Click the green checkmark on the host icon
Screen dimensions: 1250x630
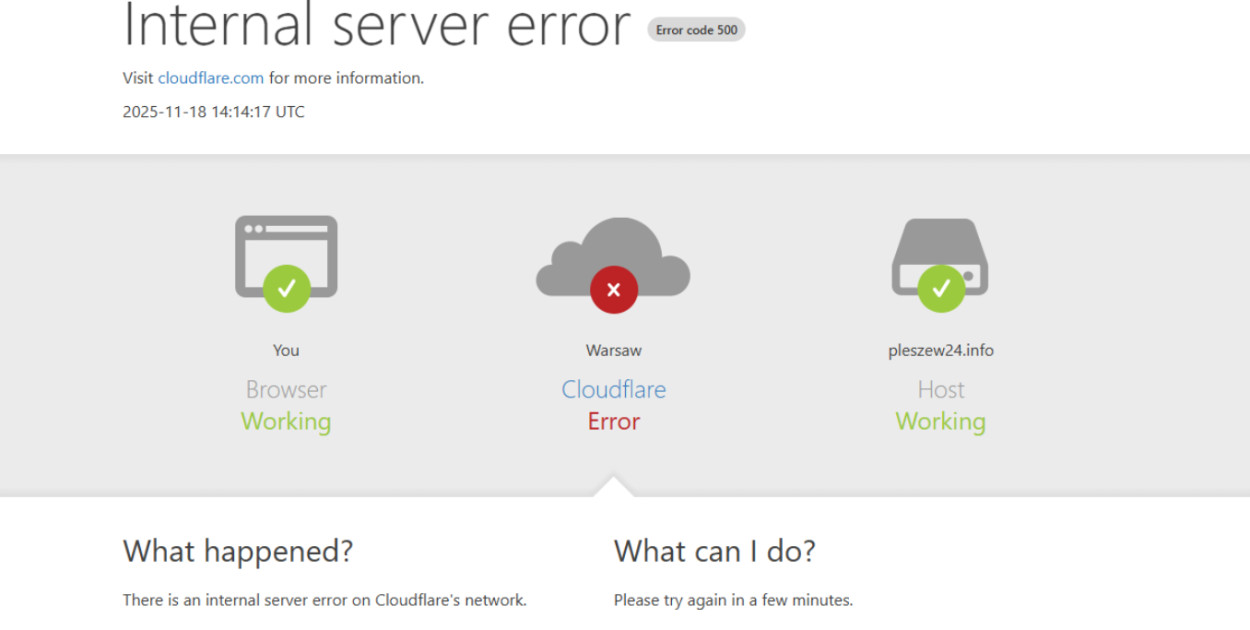(940, 289)
